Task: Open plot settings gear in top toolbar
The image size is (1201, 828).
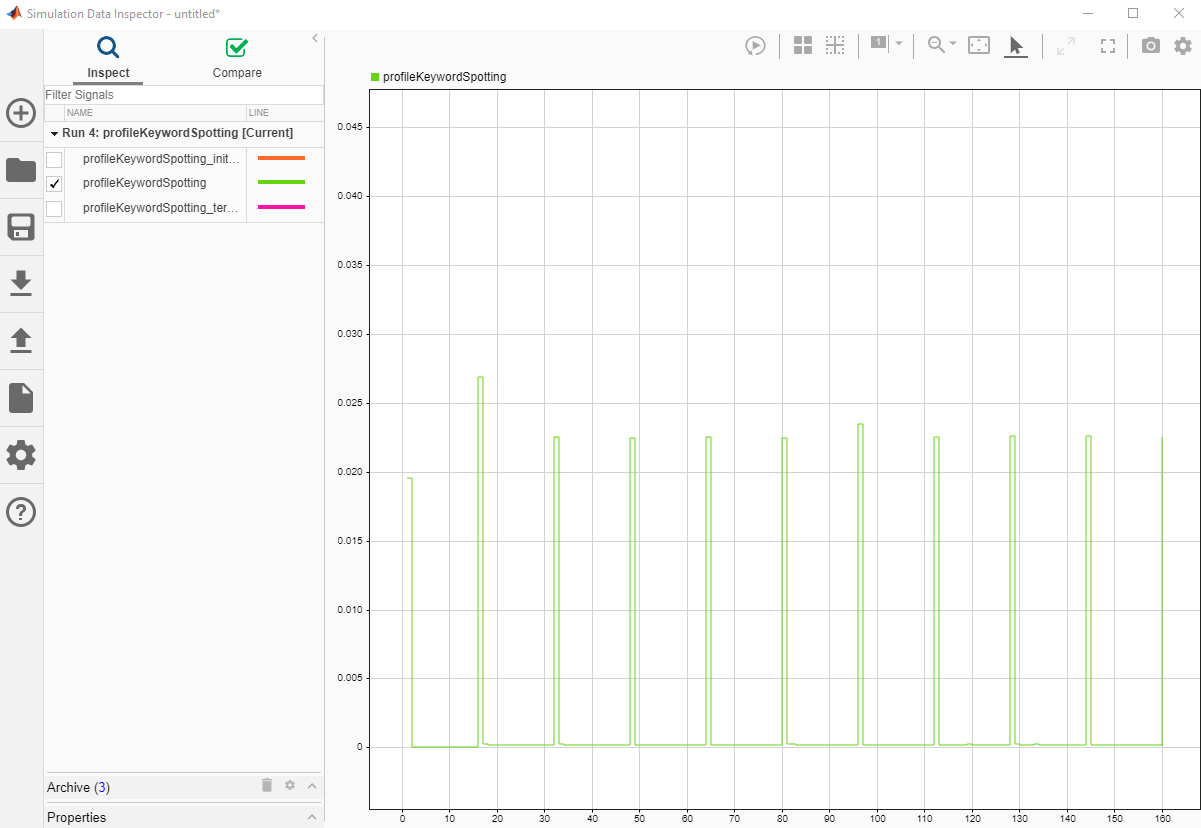Action: [x=1183, y=46]
